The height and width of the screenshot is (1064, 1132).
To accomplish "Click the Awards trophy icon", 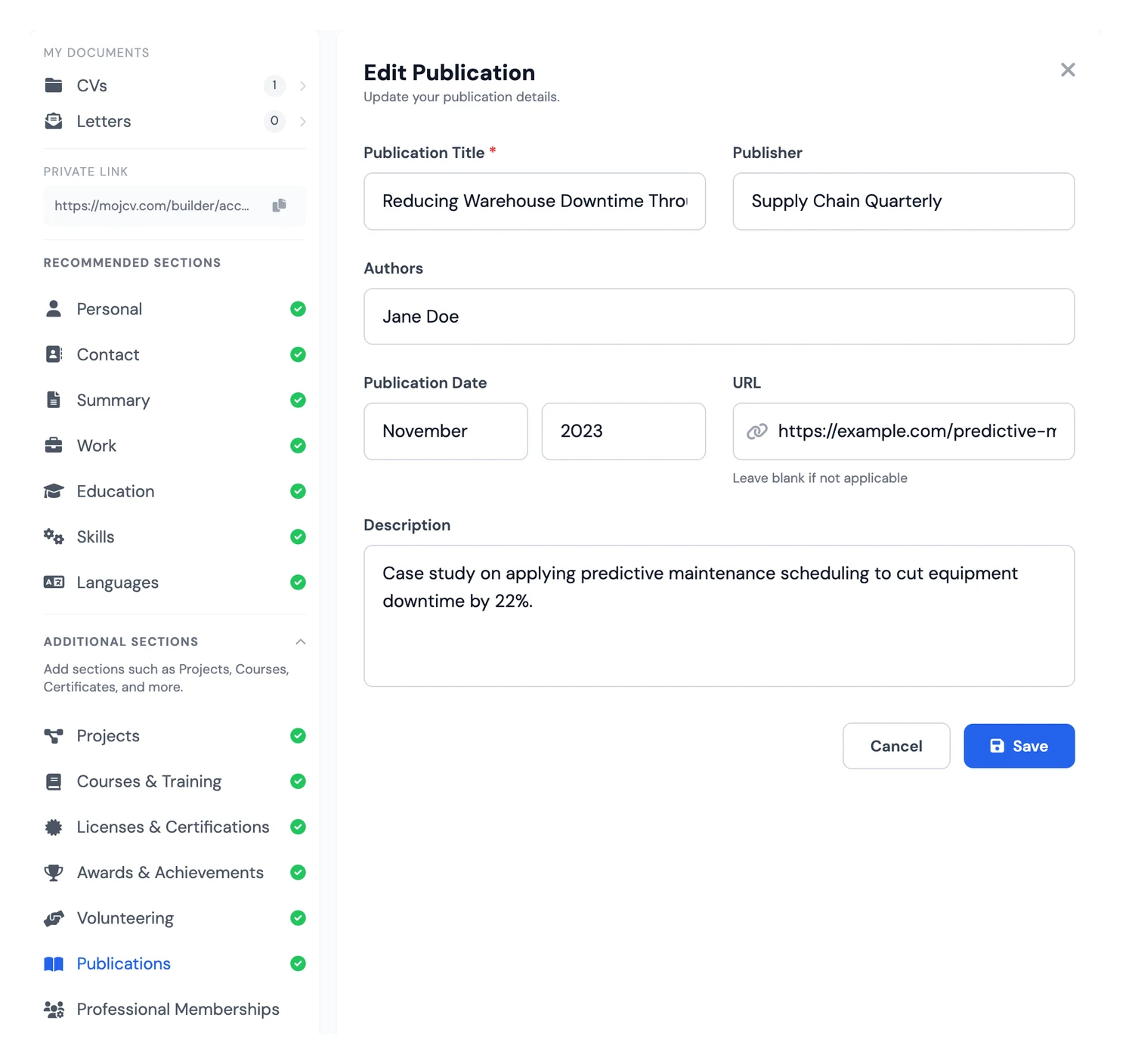I will (x=54, y=872).
